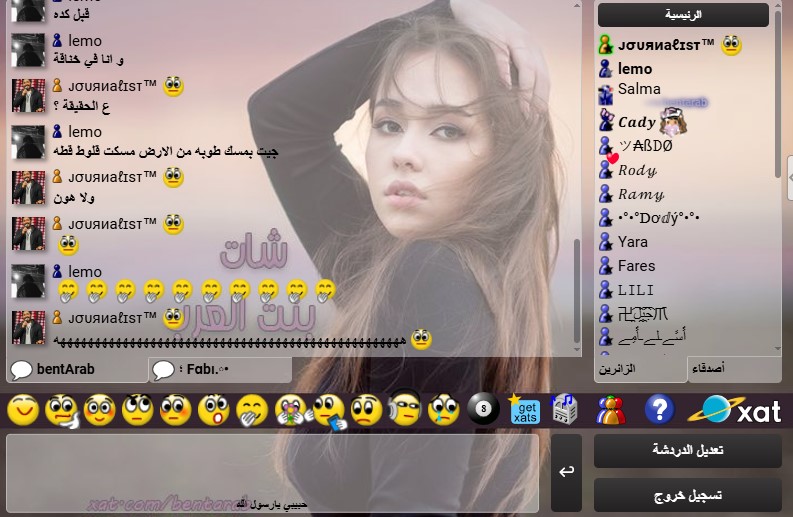Click the xat planet logo
The image size is (793, 517).
pyautogui.click(x=741, y=409)
